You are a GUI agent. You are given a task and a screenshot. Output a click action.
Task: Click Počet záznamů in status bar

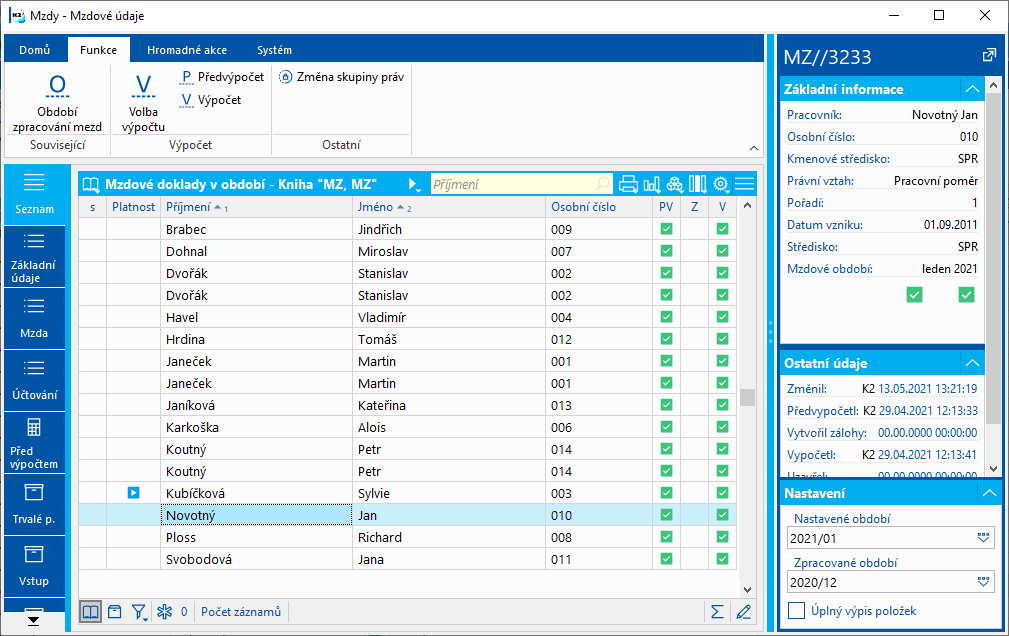pyautogui.click(x=241, y=612)
